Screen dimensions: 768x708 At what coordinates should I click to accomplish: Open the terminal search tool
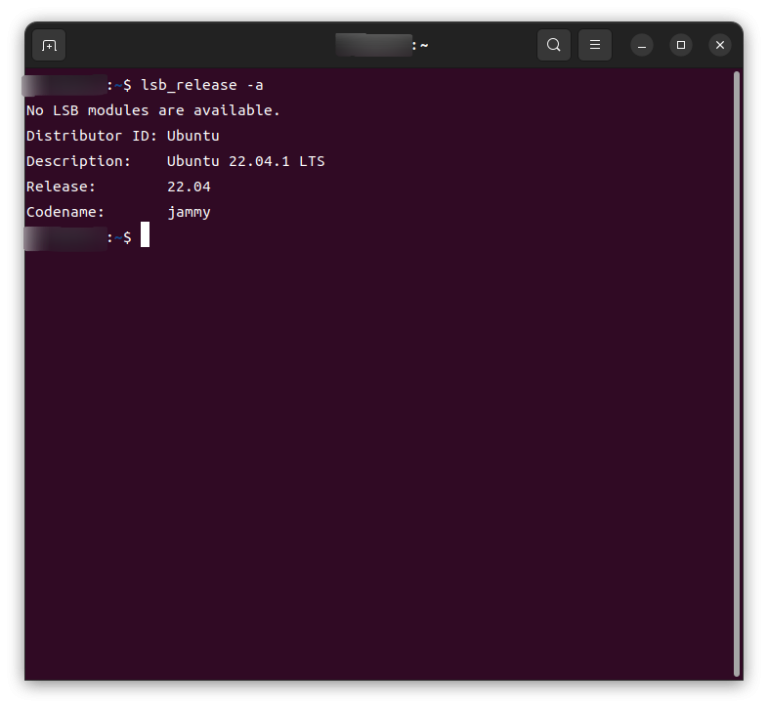(x=553, y=45)
